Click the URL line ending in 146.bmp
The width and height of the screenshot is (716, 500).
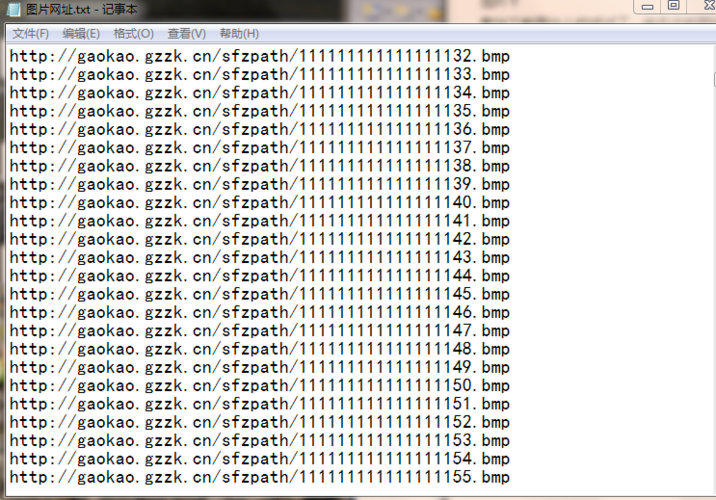point(259,312)
